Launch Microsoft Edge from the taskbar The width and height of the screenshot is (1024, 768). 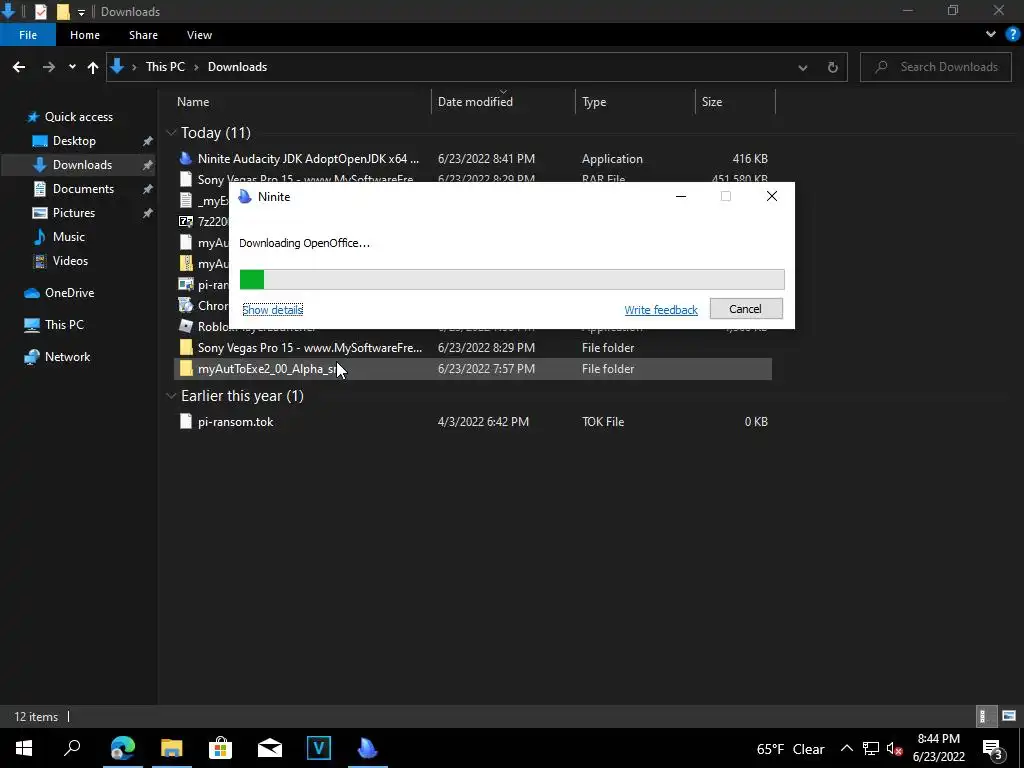click(122, 748)
